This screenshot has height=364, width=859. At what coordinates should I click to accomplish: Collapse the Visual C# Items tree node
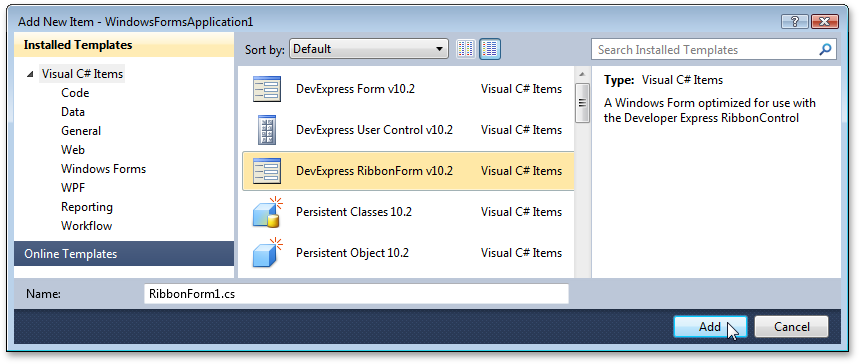[x=30, y=74]
